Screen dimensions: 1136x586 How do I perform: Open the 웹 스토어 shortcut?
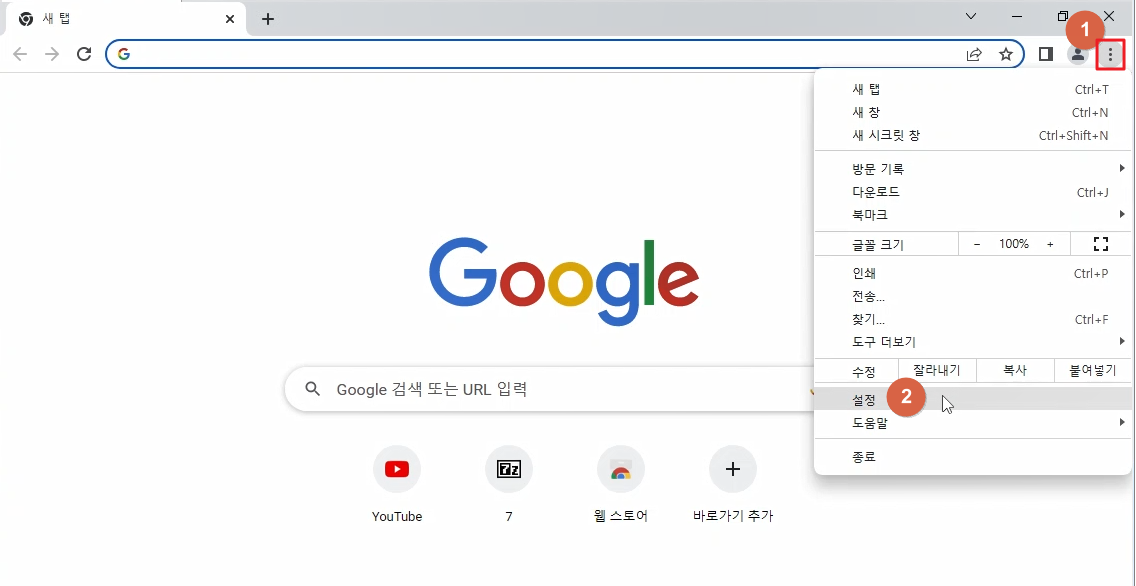(x=620, y=485)
